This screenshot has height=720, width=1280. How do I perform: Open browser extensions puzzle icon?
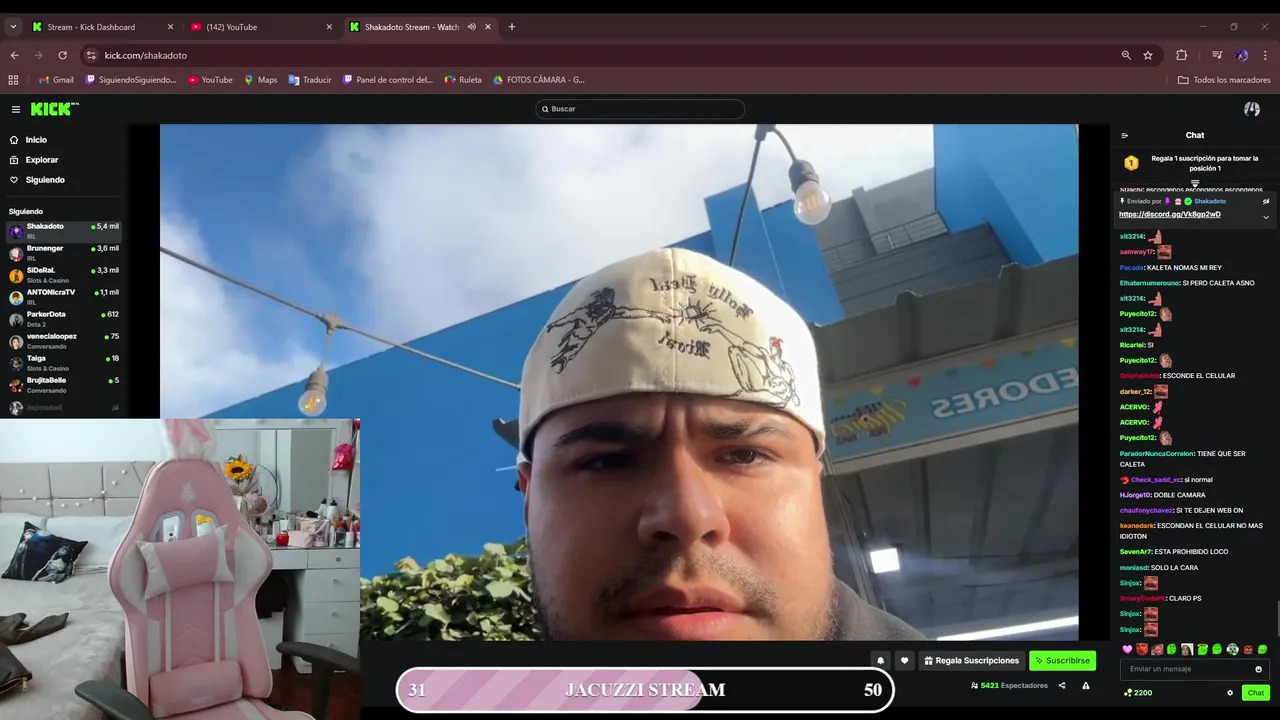(1181, 55)
